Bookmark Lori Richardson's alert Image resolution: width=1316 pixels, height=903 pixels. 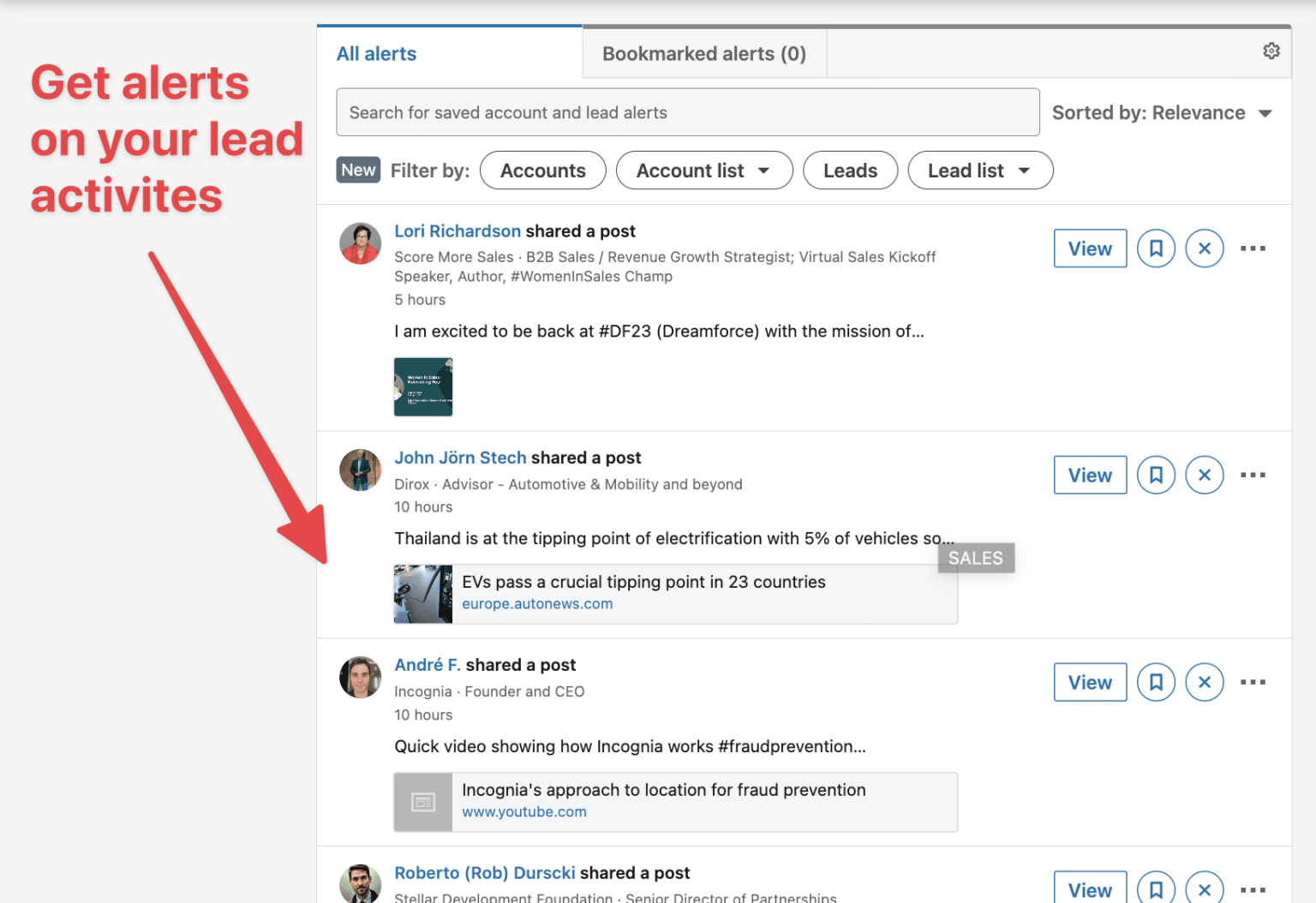(1156, 248)
